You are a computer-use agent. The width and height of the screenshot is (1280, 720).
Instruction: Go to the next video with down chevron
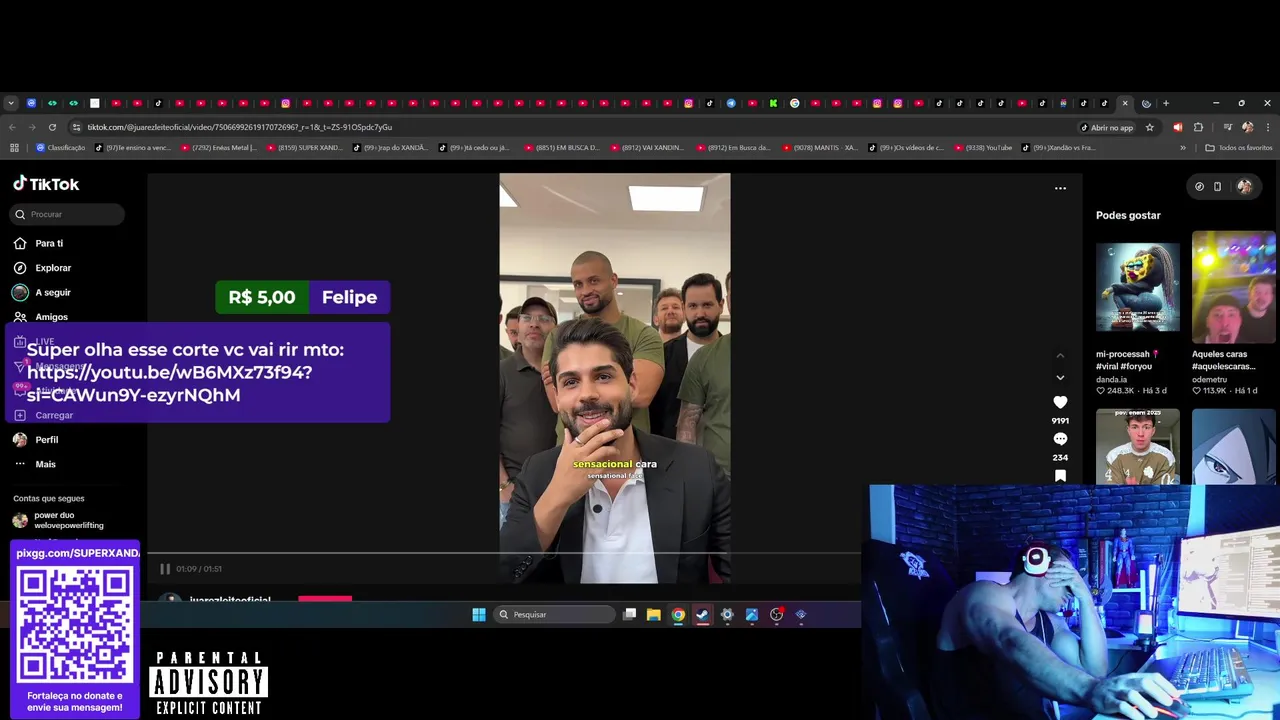[x=1060, y=378]
